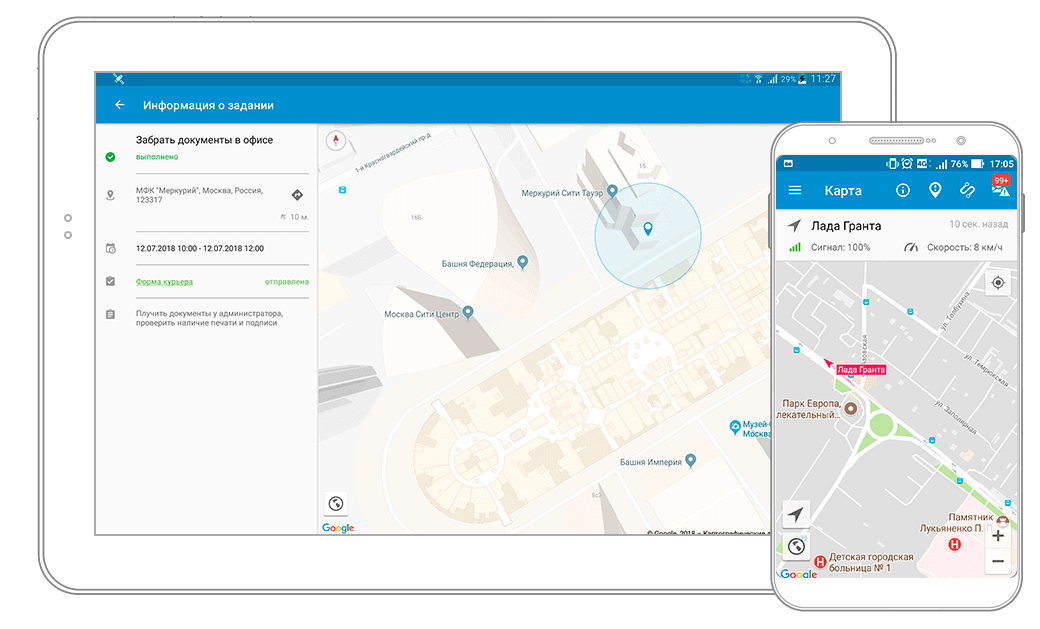The image size is (1040, 629).
Task: Switch map layer with phone globe button
Action: pos(796,546)
